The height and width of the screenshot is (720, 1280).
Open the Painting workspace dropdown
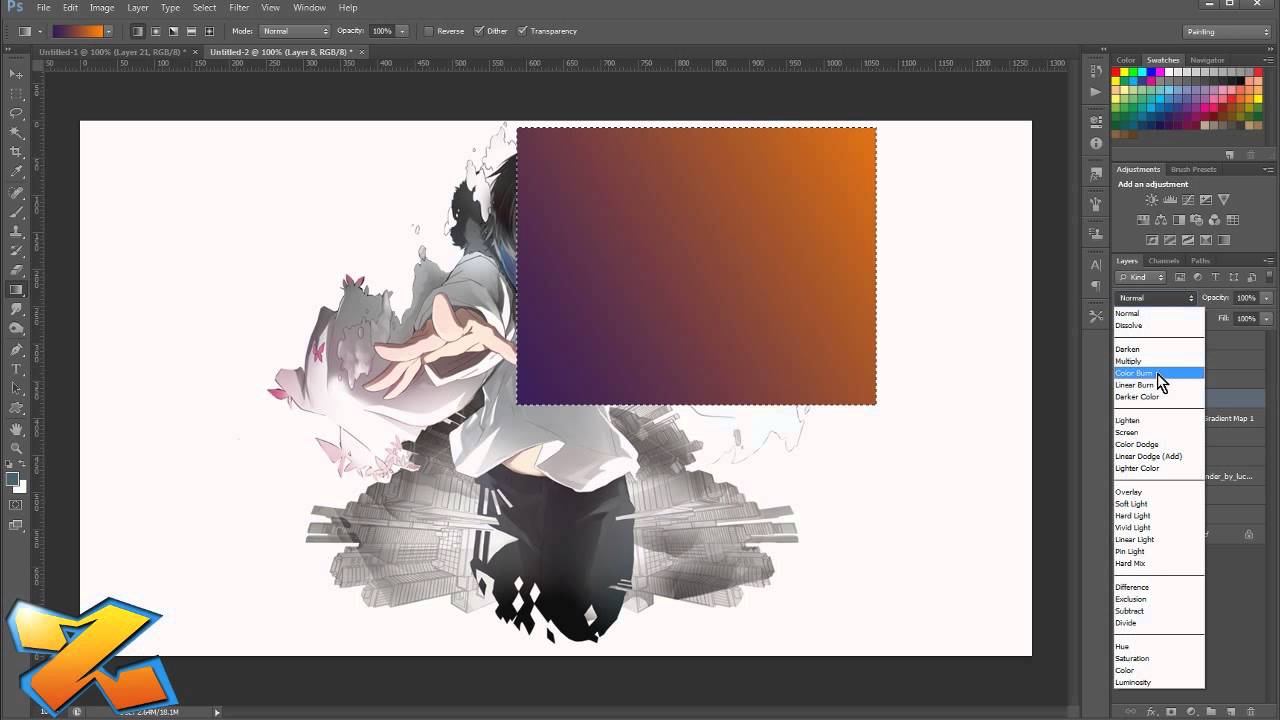point(1226,31)
